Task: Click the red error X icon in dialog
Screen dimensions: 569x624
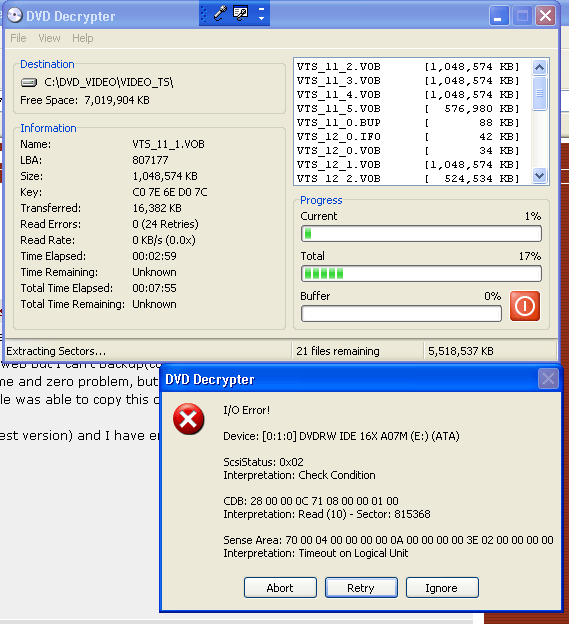Action: (x=189, y=419)
